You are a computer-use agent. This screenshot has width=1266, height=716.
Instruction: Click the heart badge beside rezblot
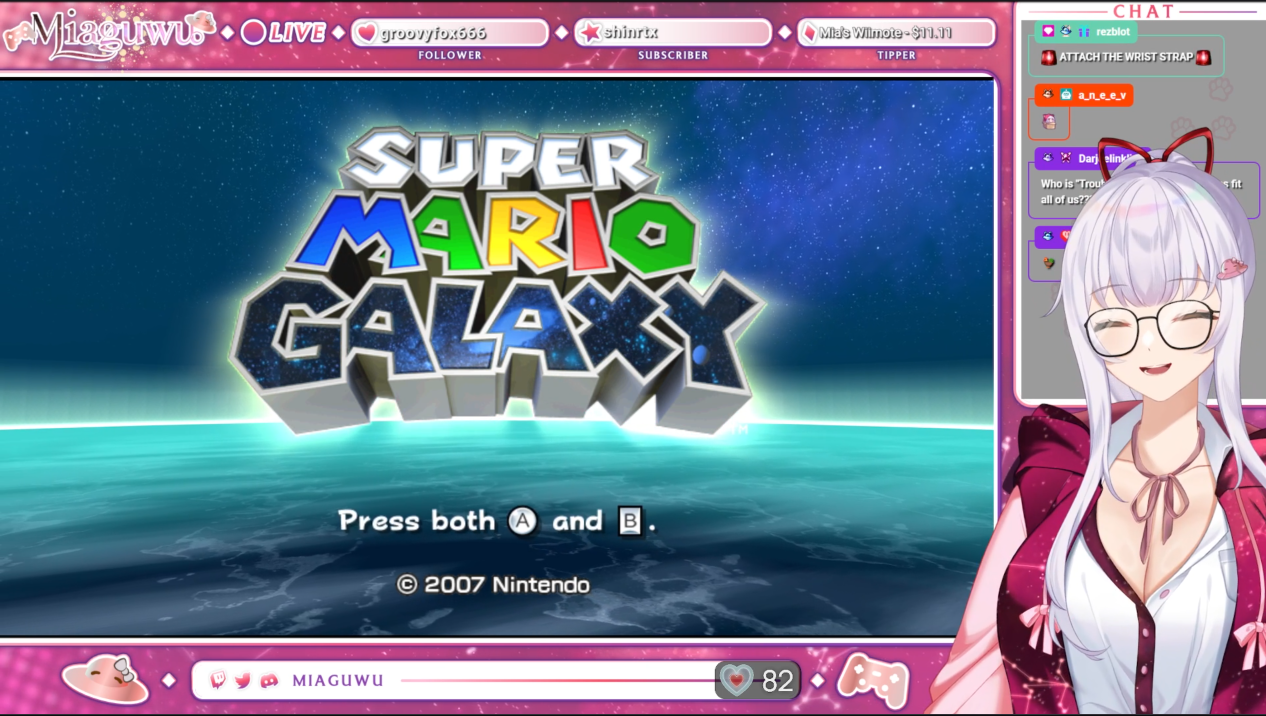(x=1047, y=31)
